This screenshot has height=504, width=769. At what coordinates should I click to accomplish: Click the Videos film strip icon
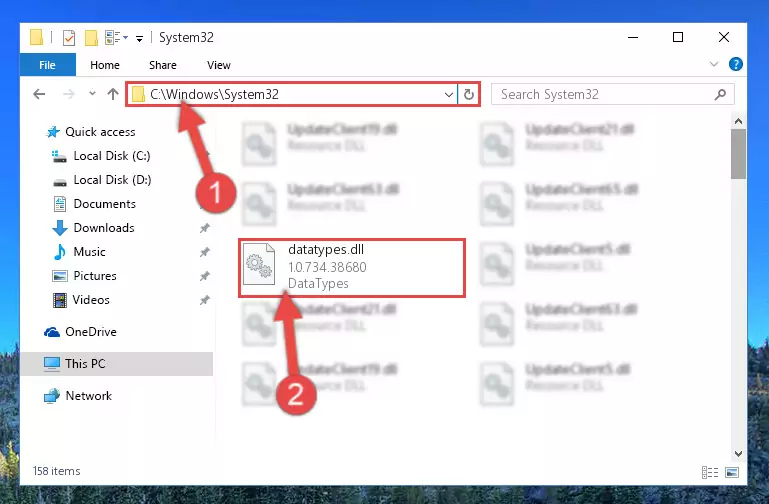point(59,300)
